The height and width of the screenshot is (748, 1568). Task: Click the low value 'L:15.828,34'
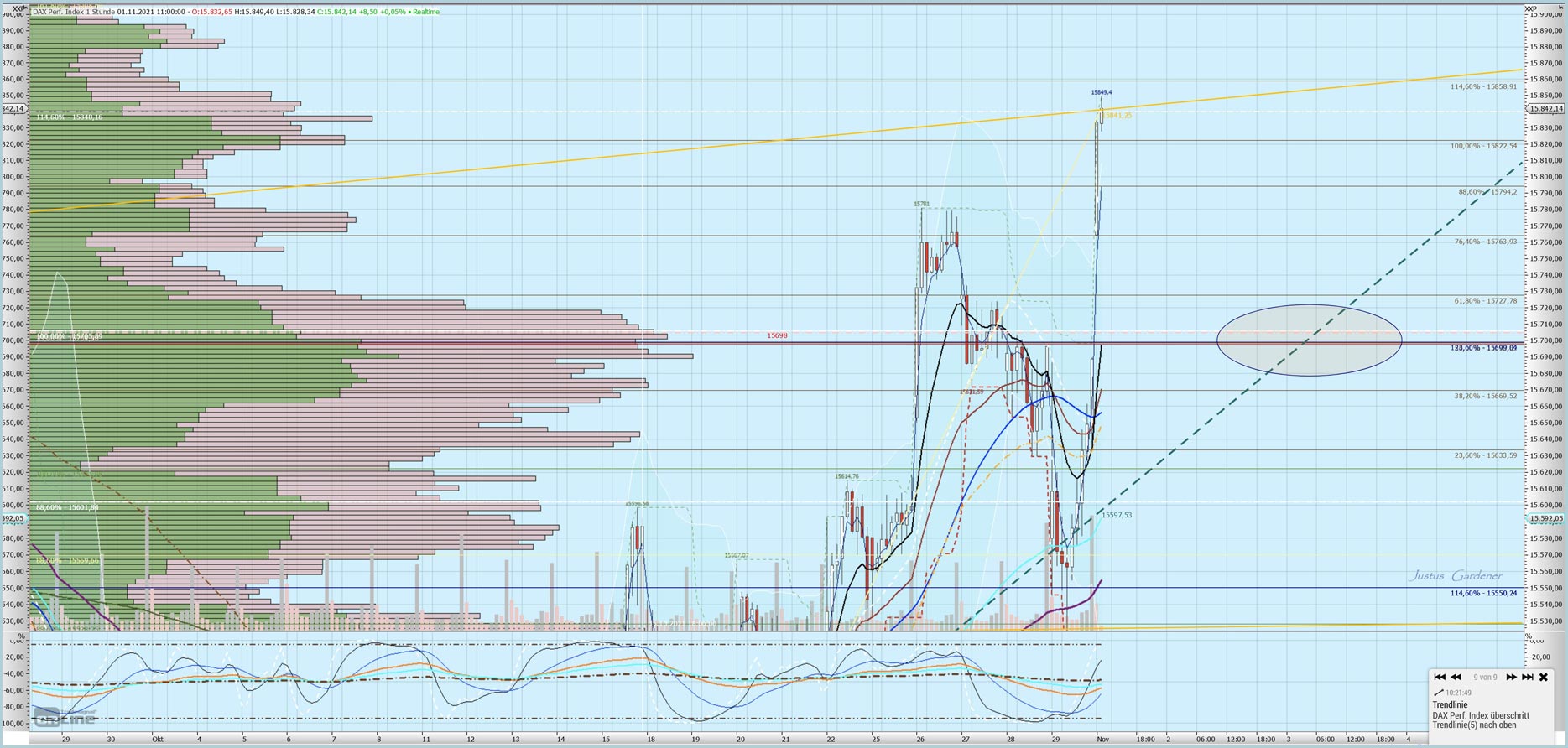[295, 12]
